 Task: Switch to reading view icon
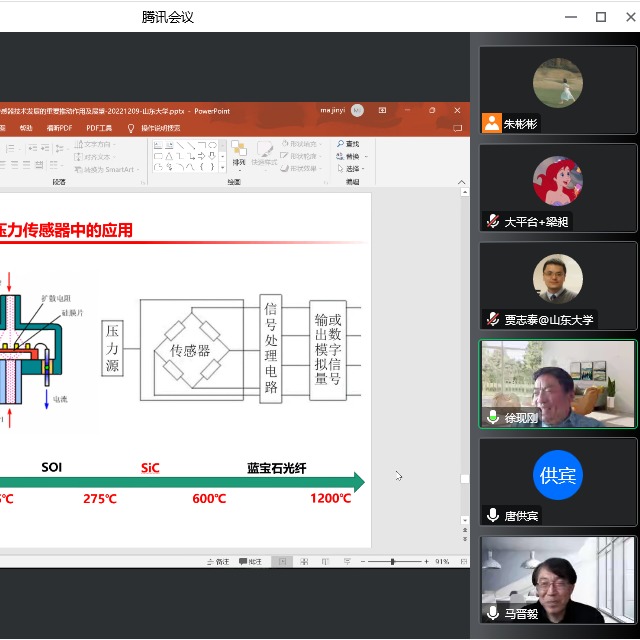[325, 562]
